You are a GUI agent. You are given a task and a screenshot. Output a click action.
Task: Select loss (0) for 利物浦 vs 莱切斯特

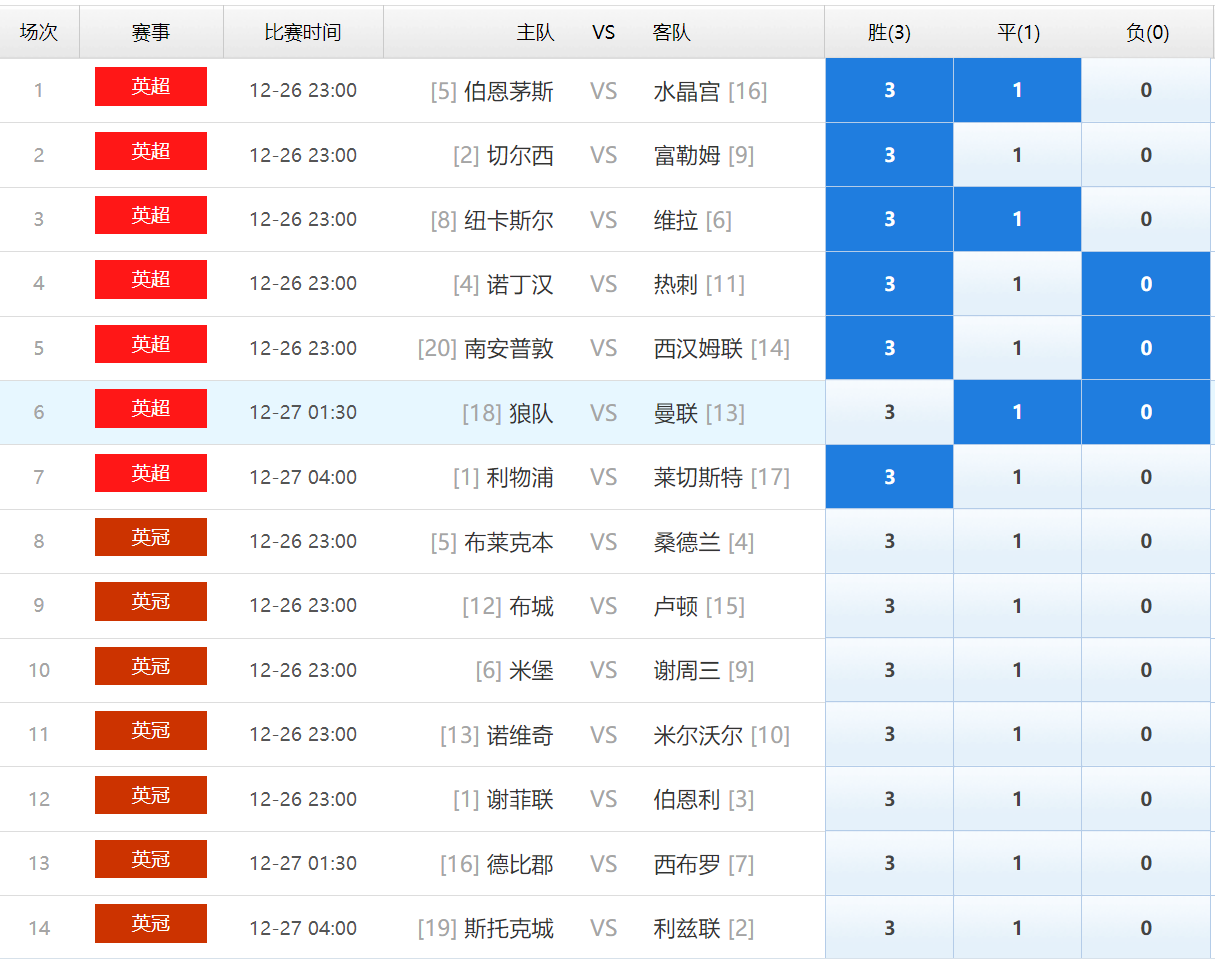[x=1146, y=477]
